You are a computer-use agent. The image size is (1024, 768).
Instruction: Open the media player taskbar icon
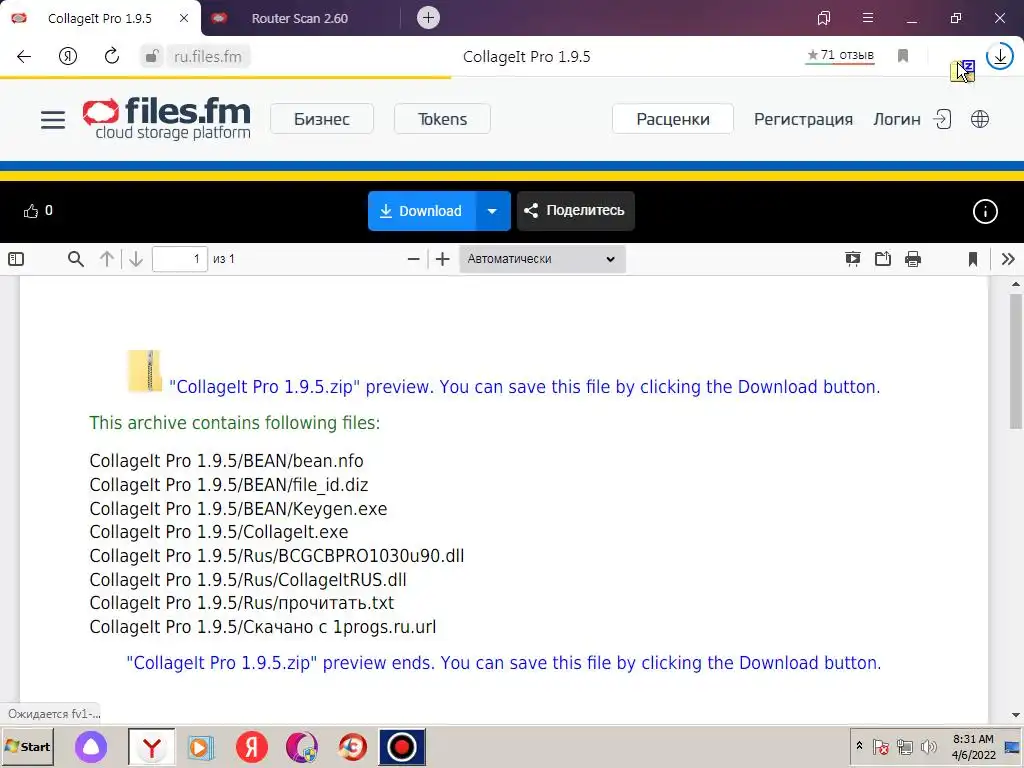coord(201,747)
